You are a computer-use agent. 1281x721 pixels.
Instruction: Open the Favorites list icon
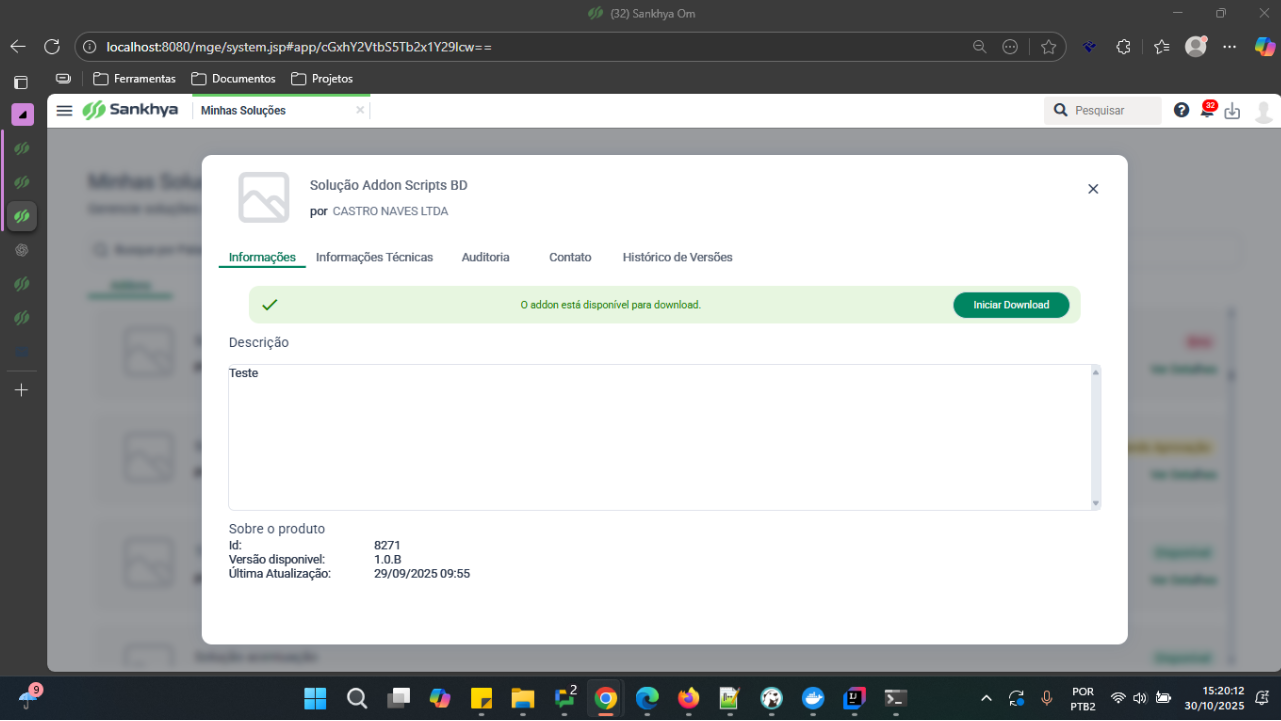pos(1161,47)
